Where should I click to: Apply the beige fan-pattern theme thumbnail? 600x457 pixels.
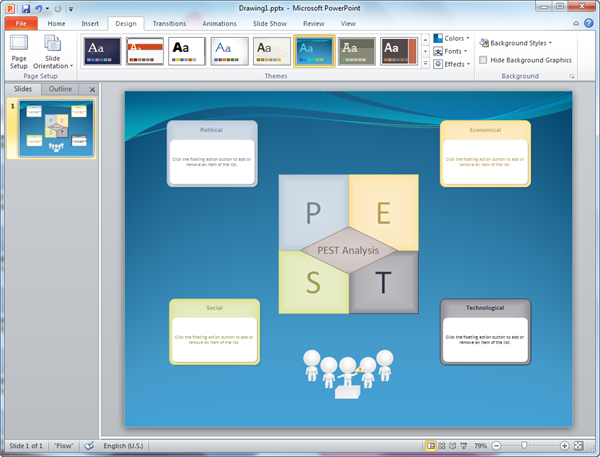272,51
